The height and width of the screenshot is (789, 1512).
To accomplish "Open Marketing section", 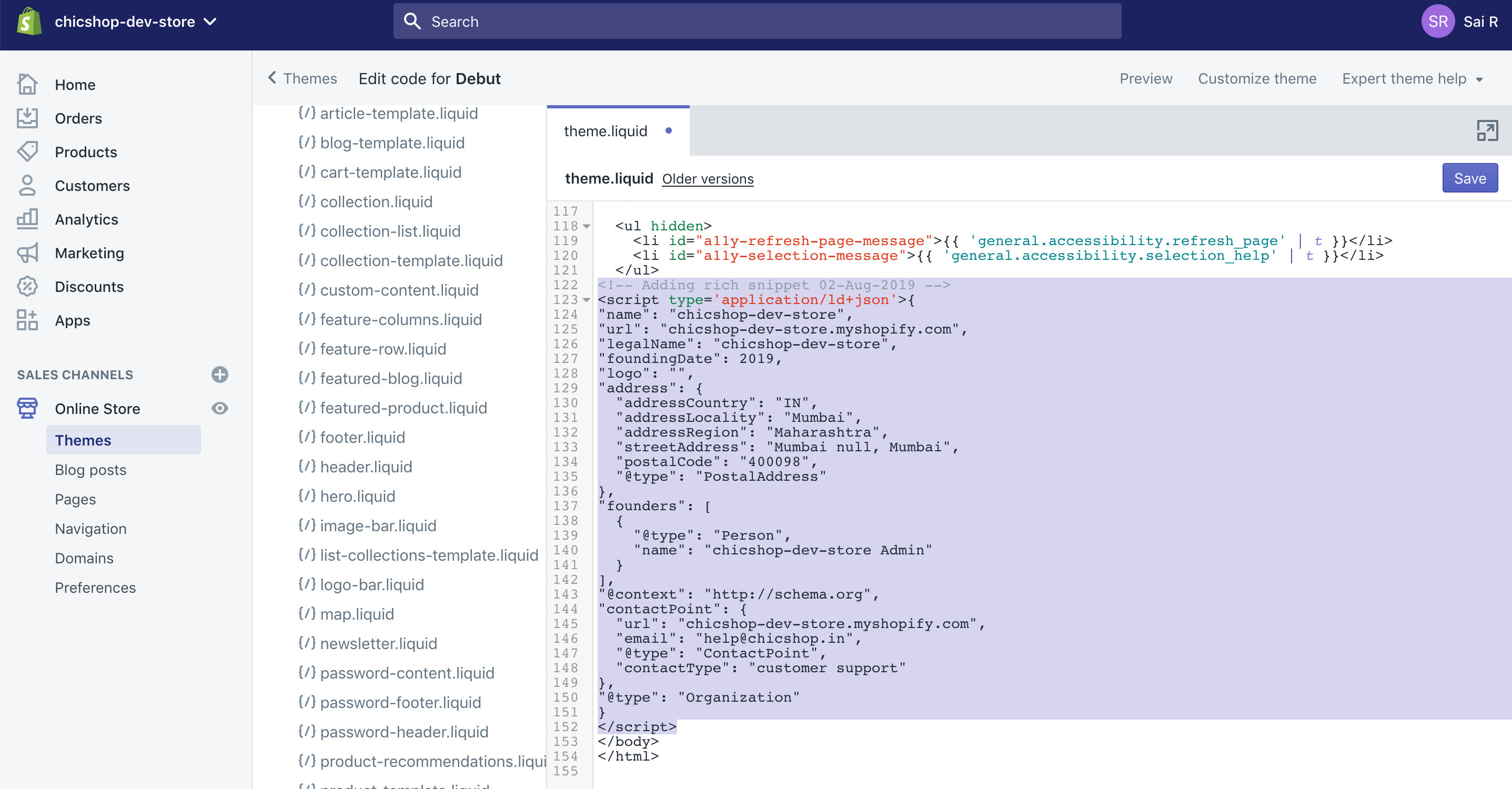I will pos(89,253).
